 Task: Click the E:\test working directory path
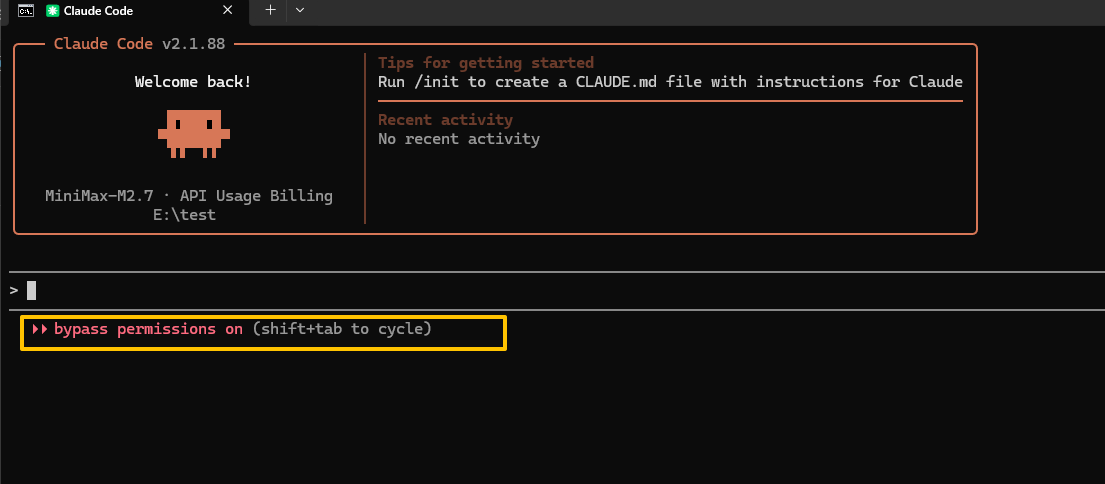[x=185, y=215]
